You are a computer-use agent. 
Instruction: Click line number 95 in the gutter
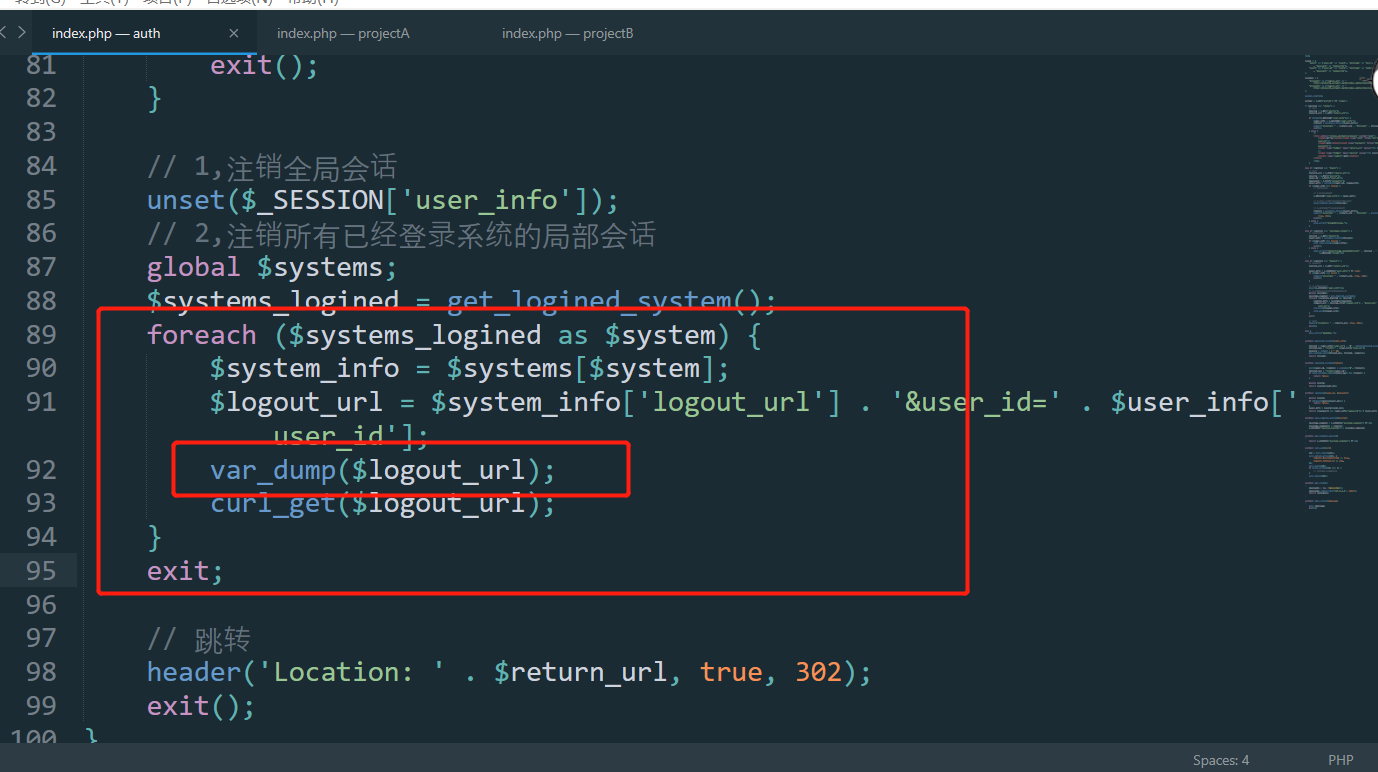pos(40,570)
